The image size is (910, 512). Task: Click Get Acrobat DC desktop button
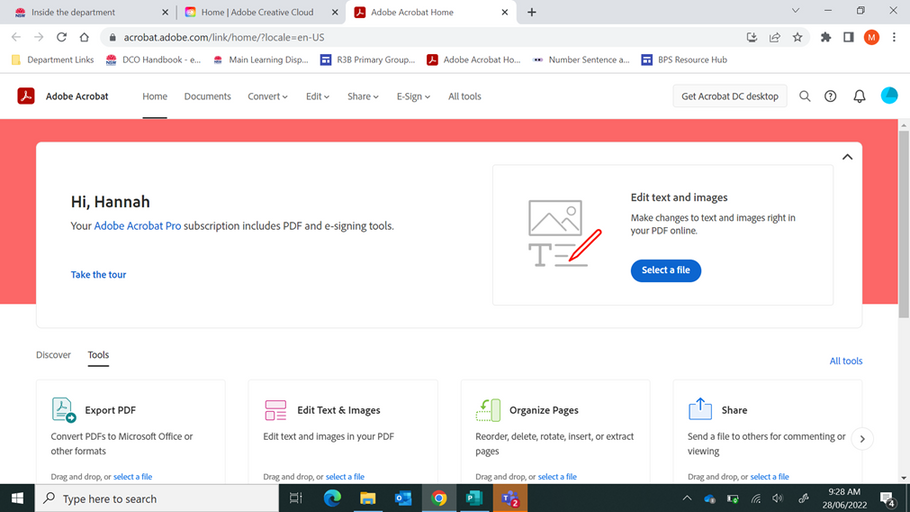[x=729, y=96]
